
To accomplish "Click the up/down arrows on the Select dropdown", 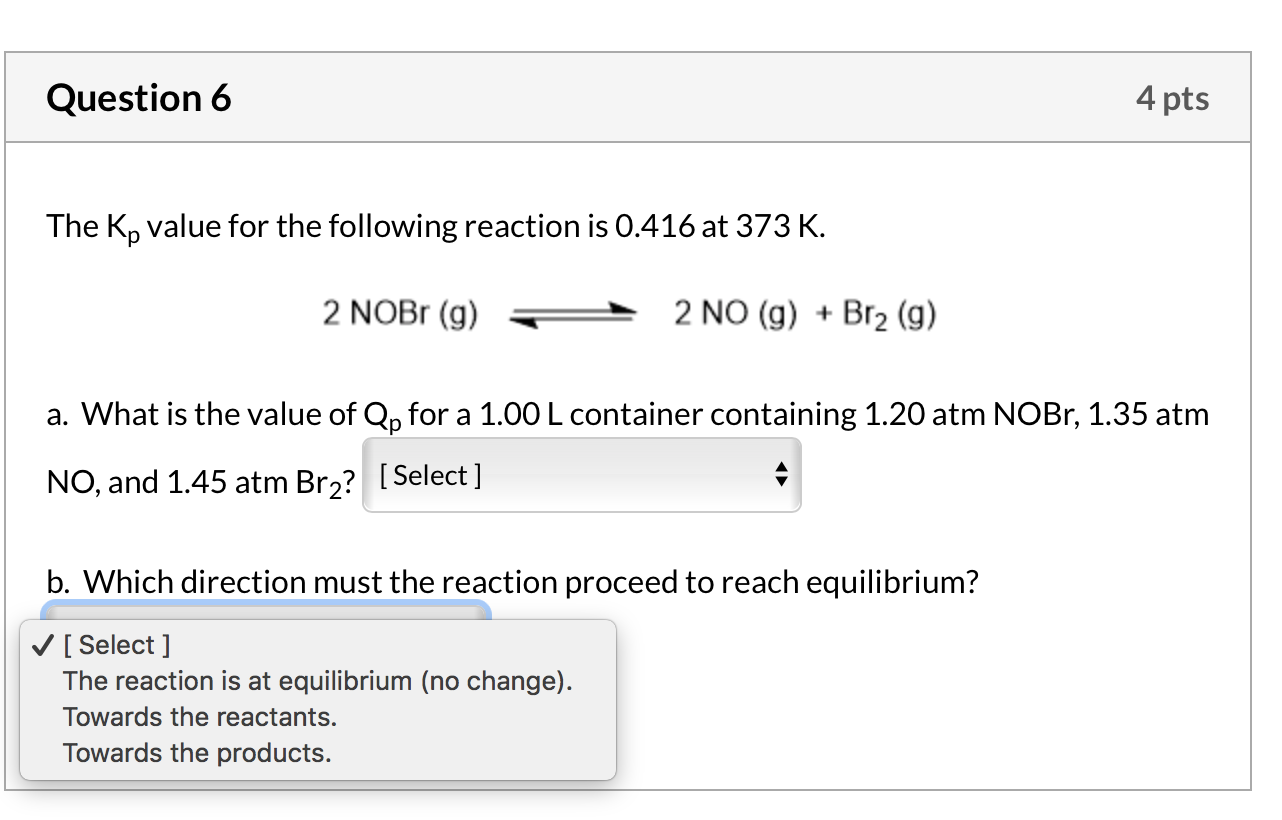I will tap(781, 475).
